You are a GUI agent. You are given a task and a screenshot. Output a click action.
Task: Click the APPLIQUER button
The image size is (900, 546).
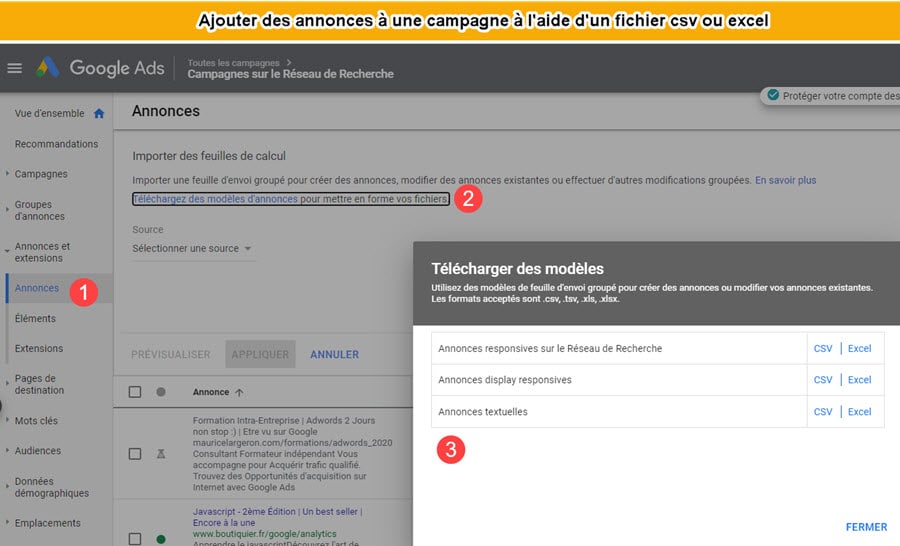point(260,354)
